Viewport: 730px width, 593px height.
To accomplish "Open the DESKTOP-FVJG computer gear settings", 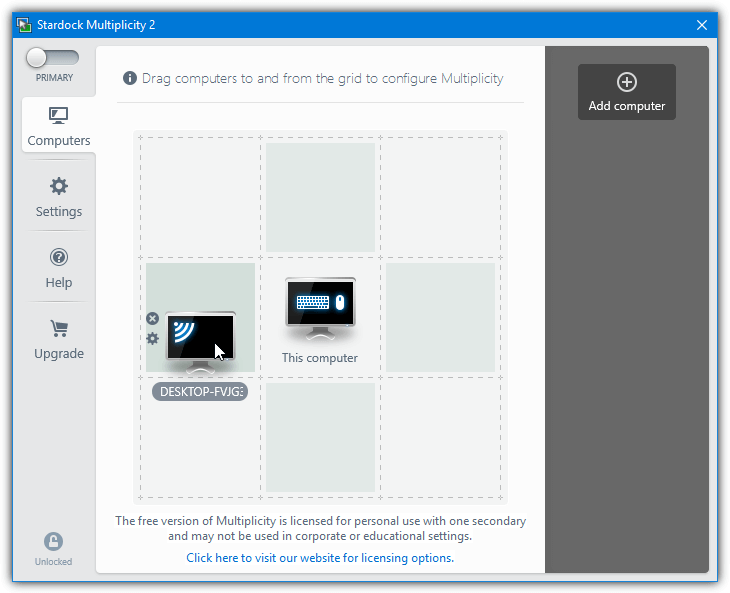I will pyautogui.click(x=152, y=338).
